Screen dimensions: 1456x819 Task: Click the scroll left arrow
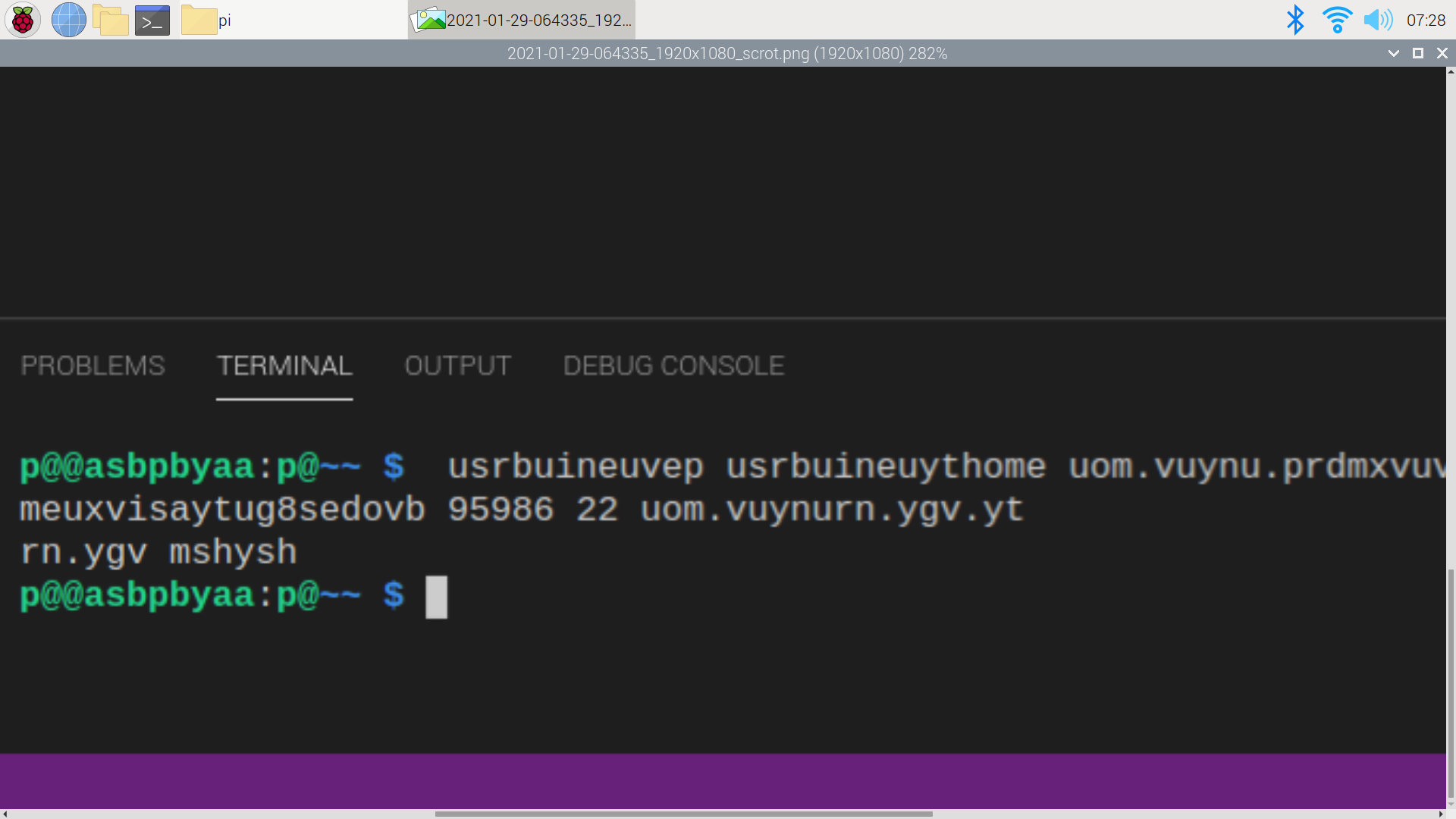(x=5, y=814)
